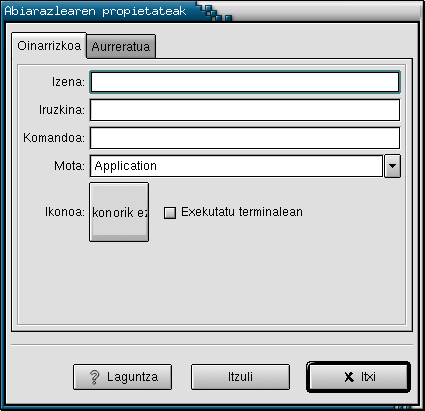Select the Oinarrizkoa tab
Screen dimensions: 425x411
[x=49, y=46]
